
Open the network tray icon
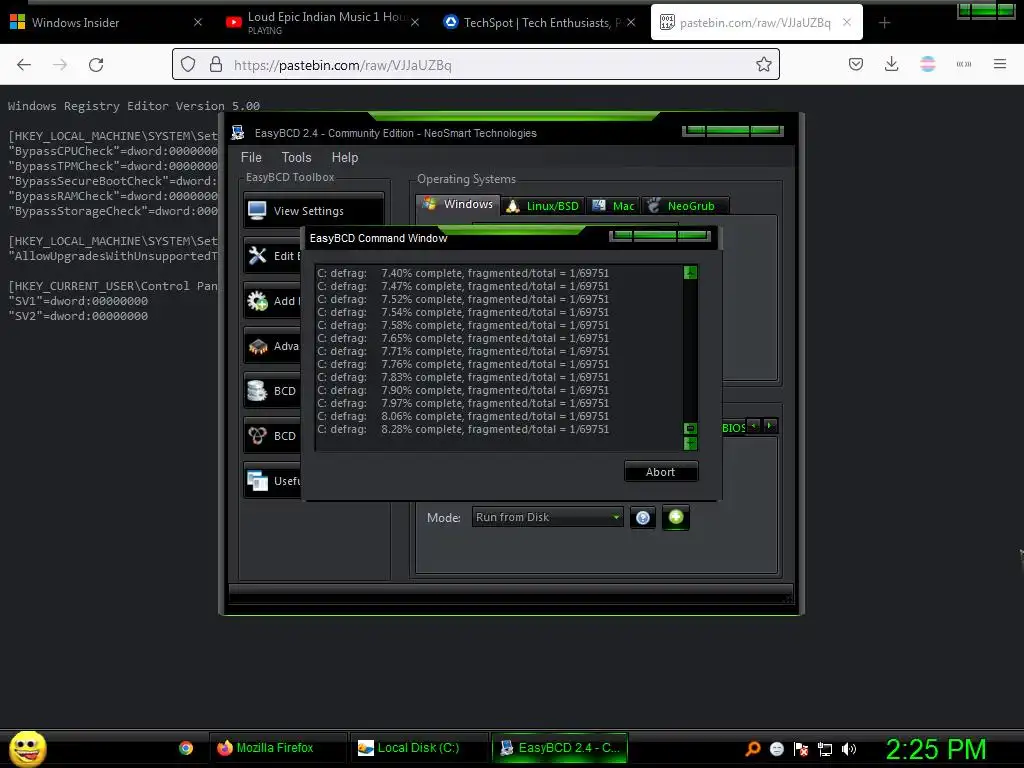coord(825,749)
